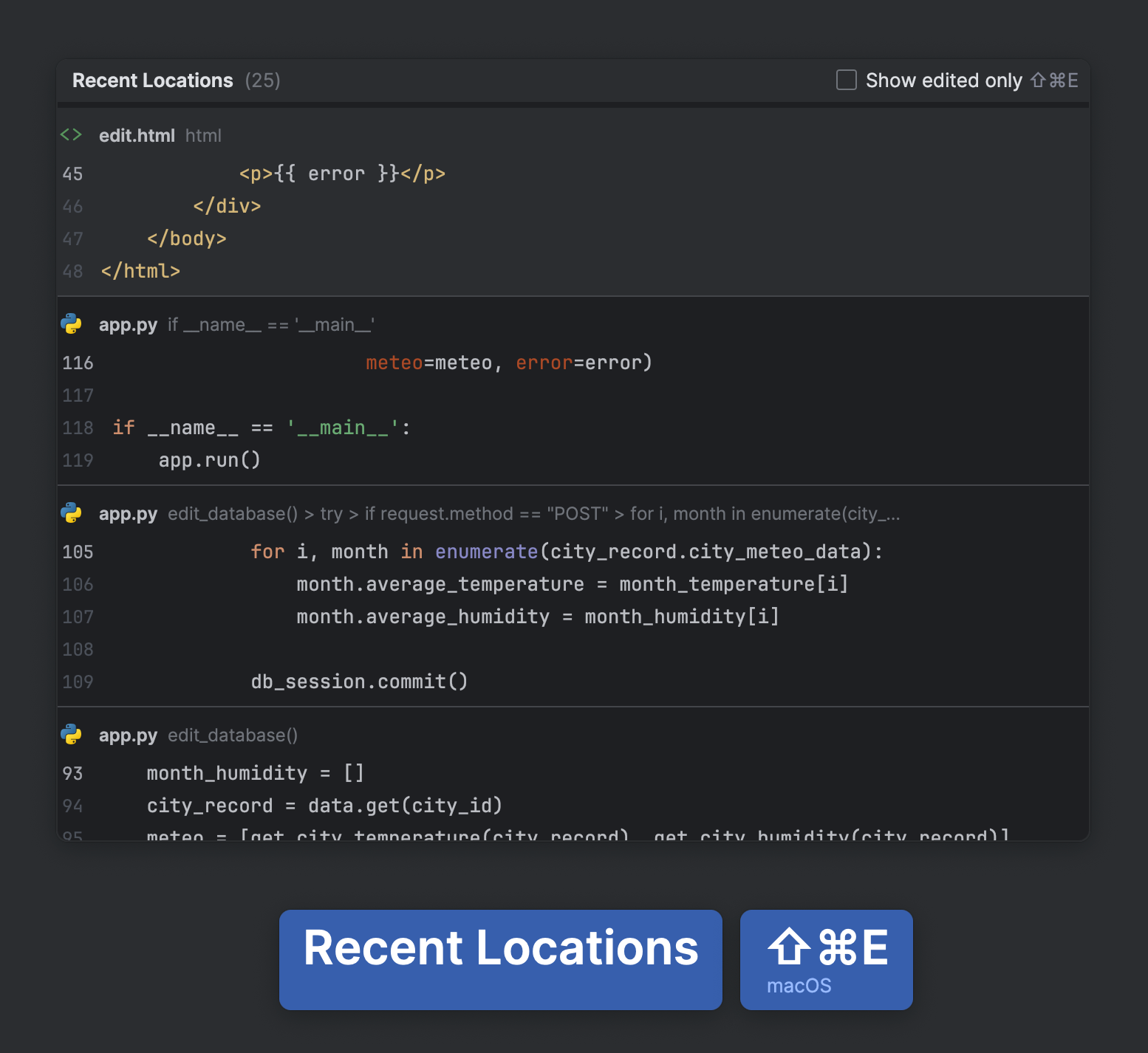Click the app.run() code line
The width and height of the screenshot is (1148, 1053).
[x=209, y=459]
